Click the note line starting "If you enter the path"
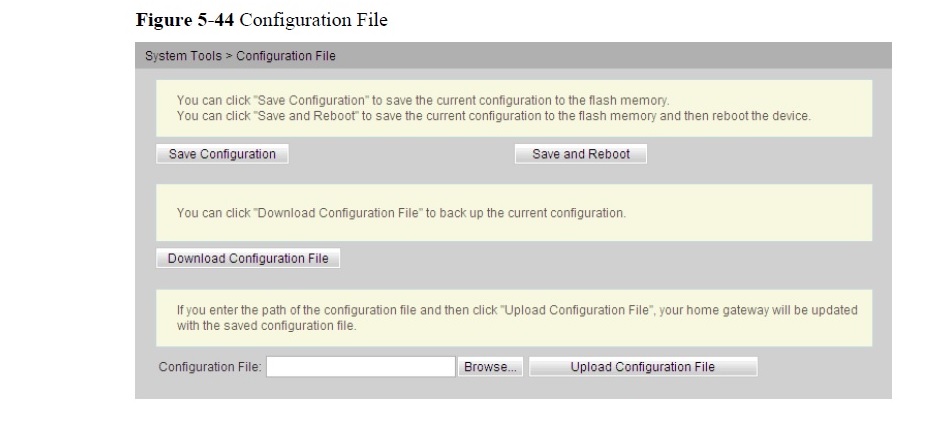The image size is (952, 429). 517,310
